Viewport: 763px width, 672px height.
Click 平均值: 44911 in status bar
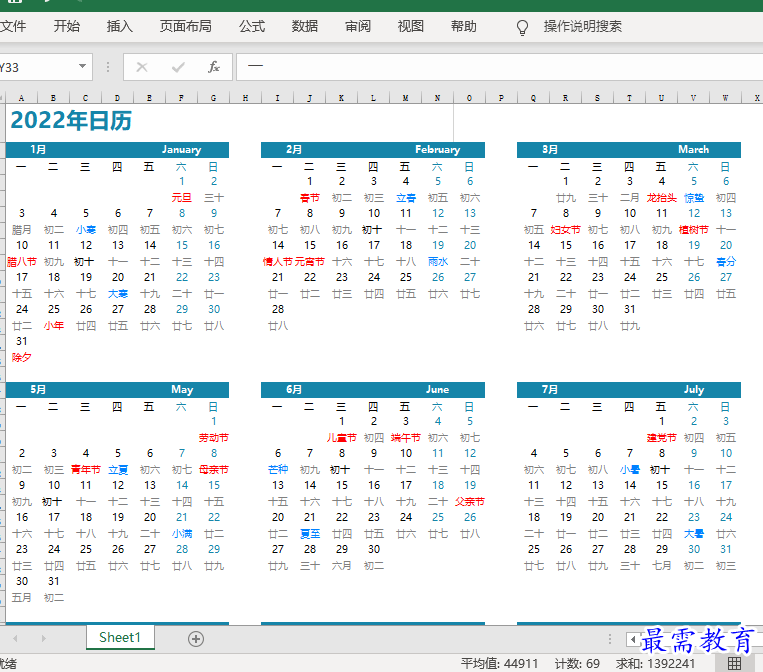[499, 664]
